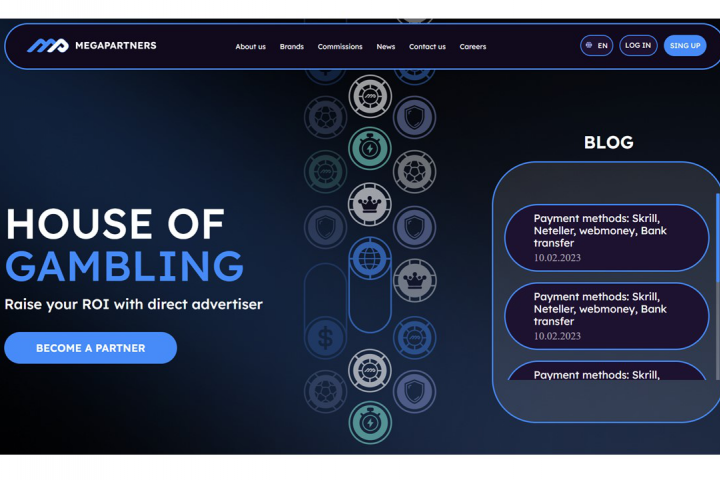Click the gray crown chip beside the globe chip
Viewport: 720px width, 480px height.
click(415, 281)
